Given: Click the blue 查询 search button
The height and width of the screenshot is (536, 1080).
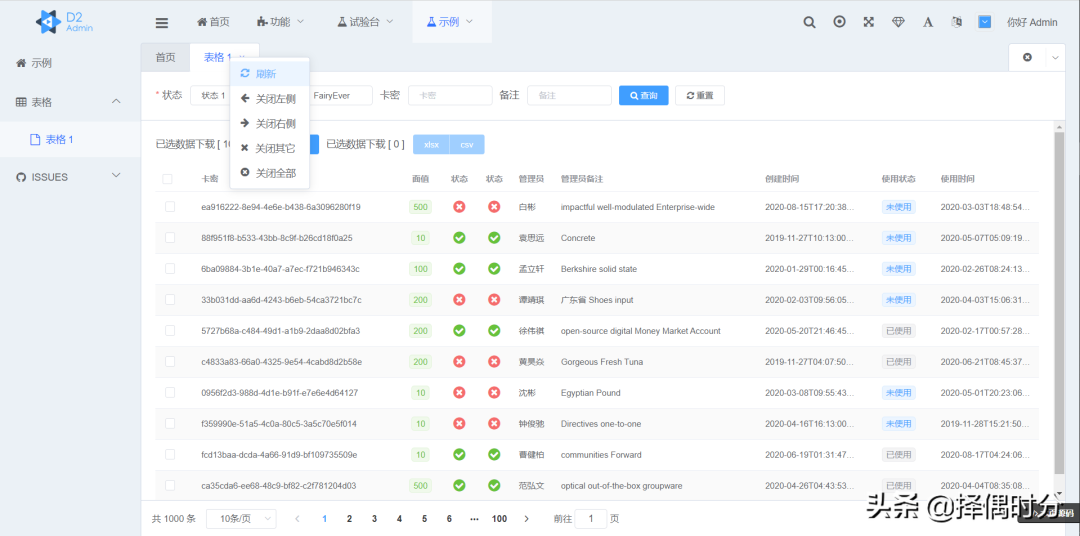Looking at the screenshot, I should pos(643,95).
